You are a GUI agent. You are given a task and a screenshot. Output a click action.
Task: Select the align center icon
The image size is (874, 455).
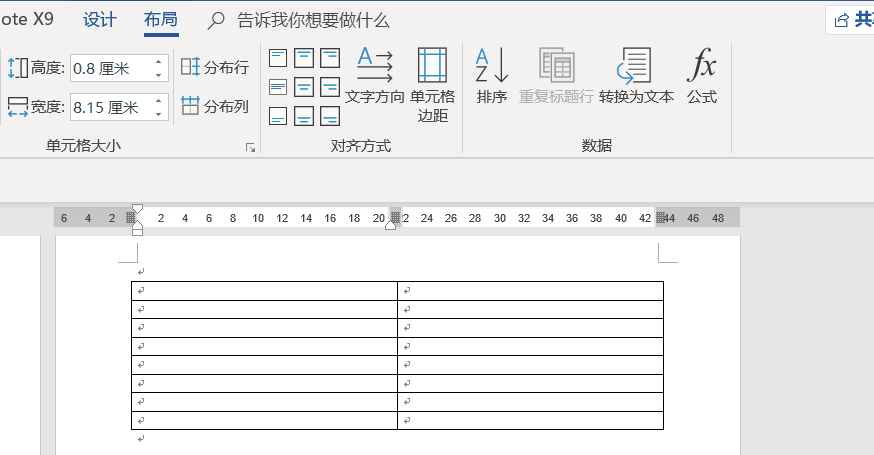[x=304, y=87]
